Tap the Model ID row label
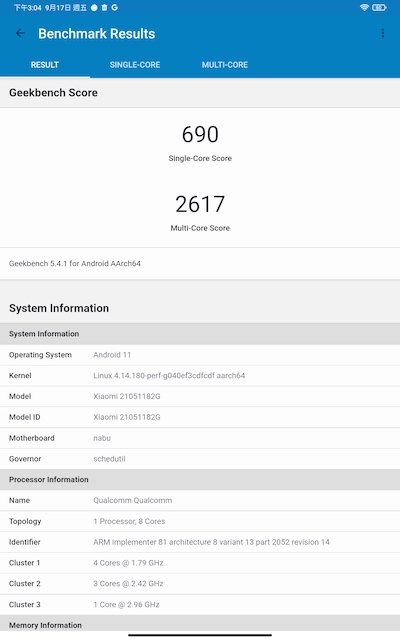This screenshot has width=400, height=640. click(24, 417)
